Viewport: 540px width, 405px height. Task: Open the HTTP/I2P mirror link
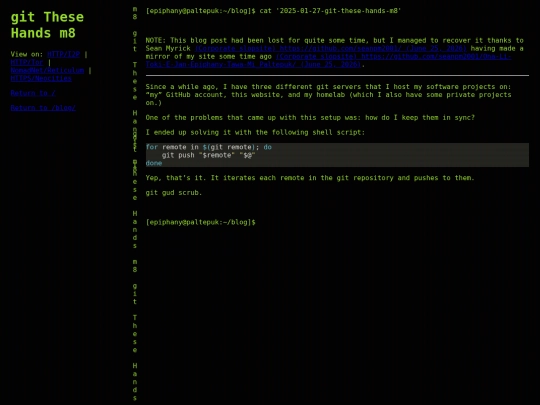[x=63, y=54]
